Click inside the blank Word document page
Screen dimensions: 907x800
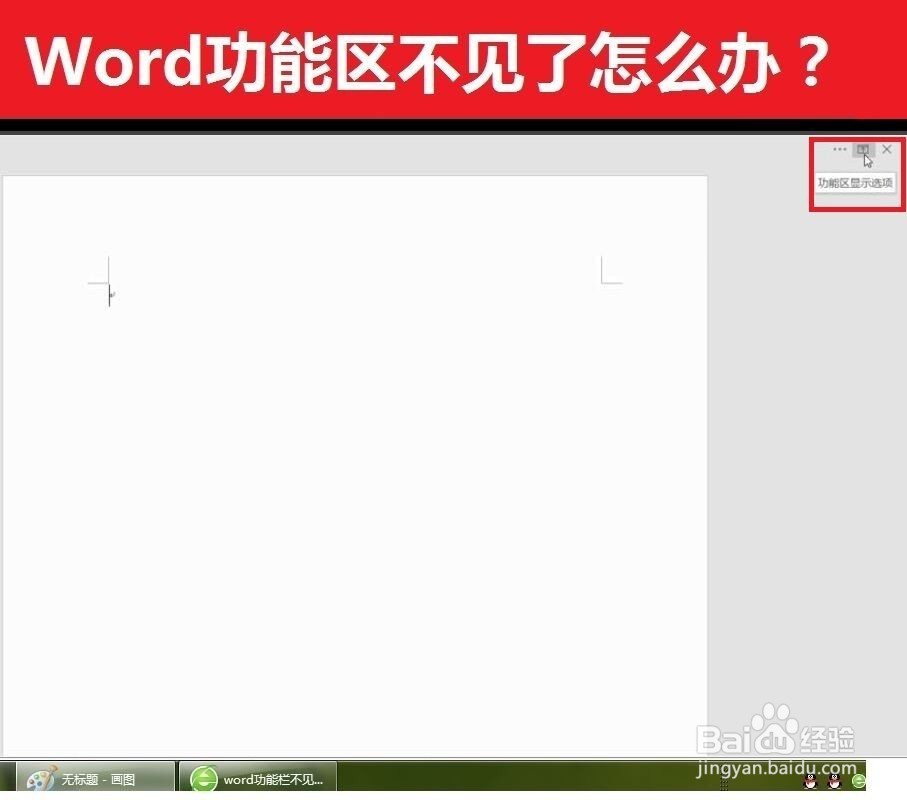point(355,465)
